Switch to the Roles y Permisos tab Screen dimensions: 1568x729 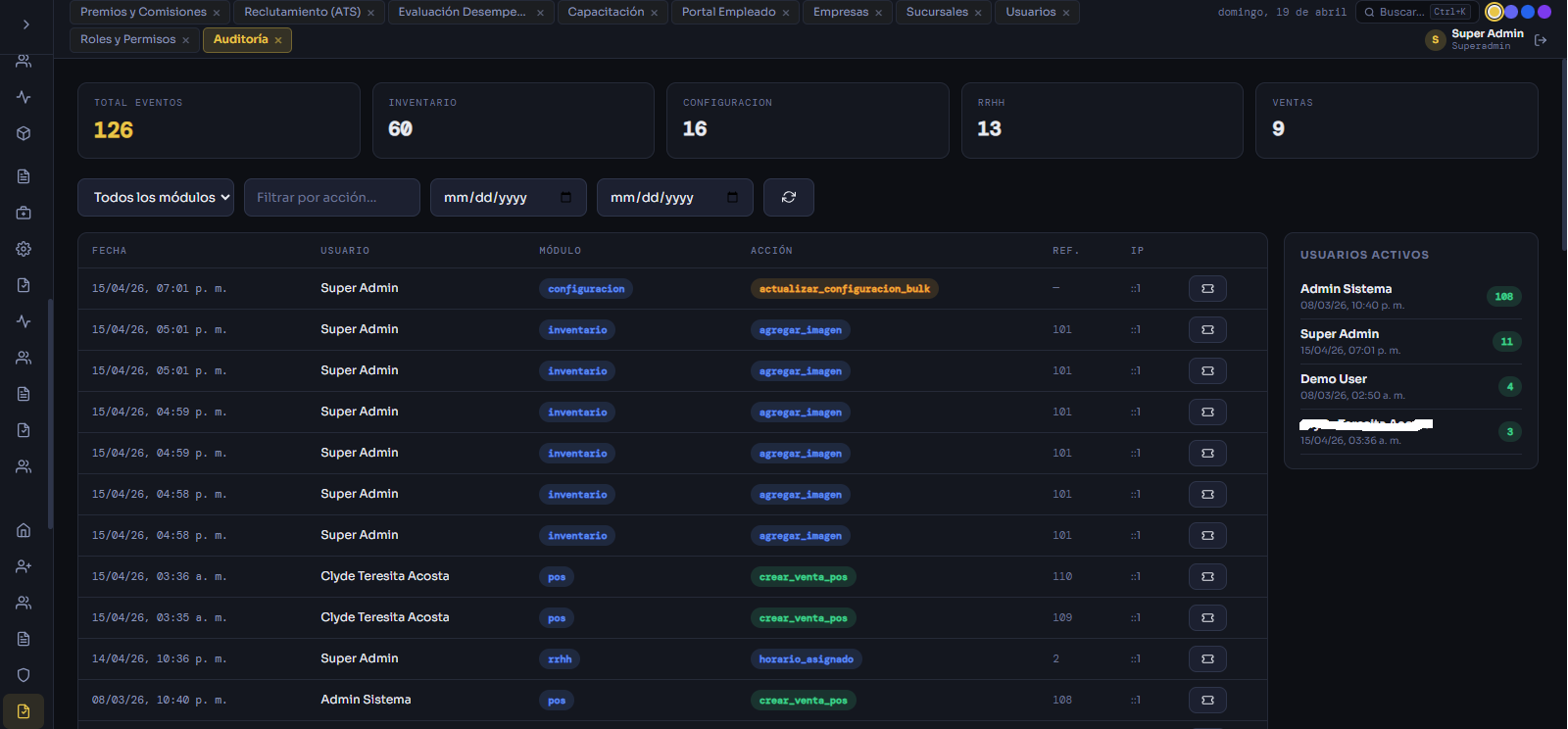(127, 40)
